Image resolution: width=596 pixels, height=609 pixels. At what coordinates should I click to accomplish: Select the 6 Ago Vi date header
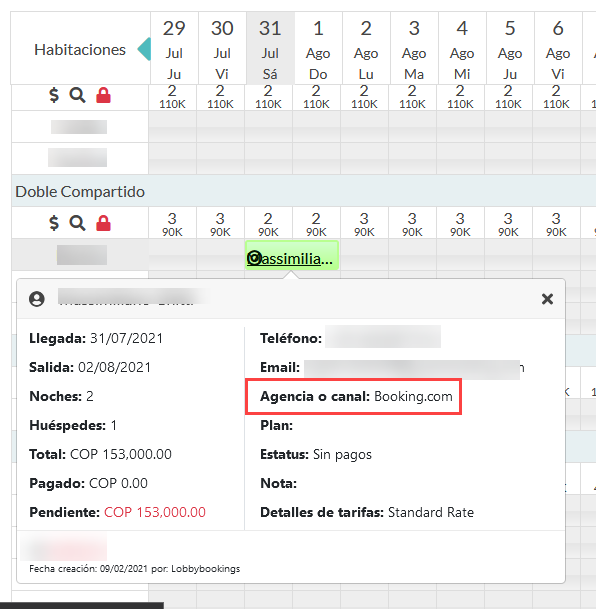pyautogui.click(x=558, y=48)
